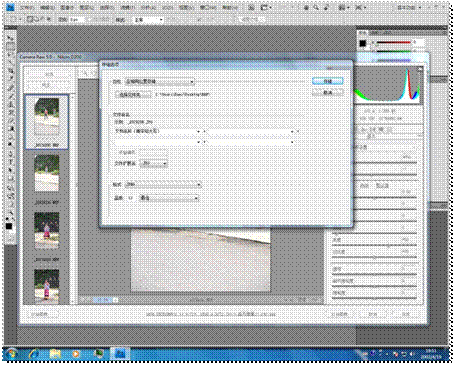The image size is (457, 367).
Task: Open the Quality preset dropdown
Action: pos(169,198)
